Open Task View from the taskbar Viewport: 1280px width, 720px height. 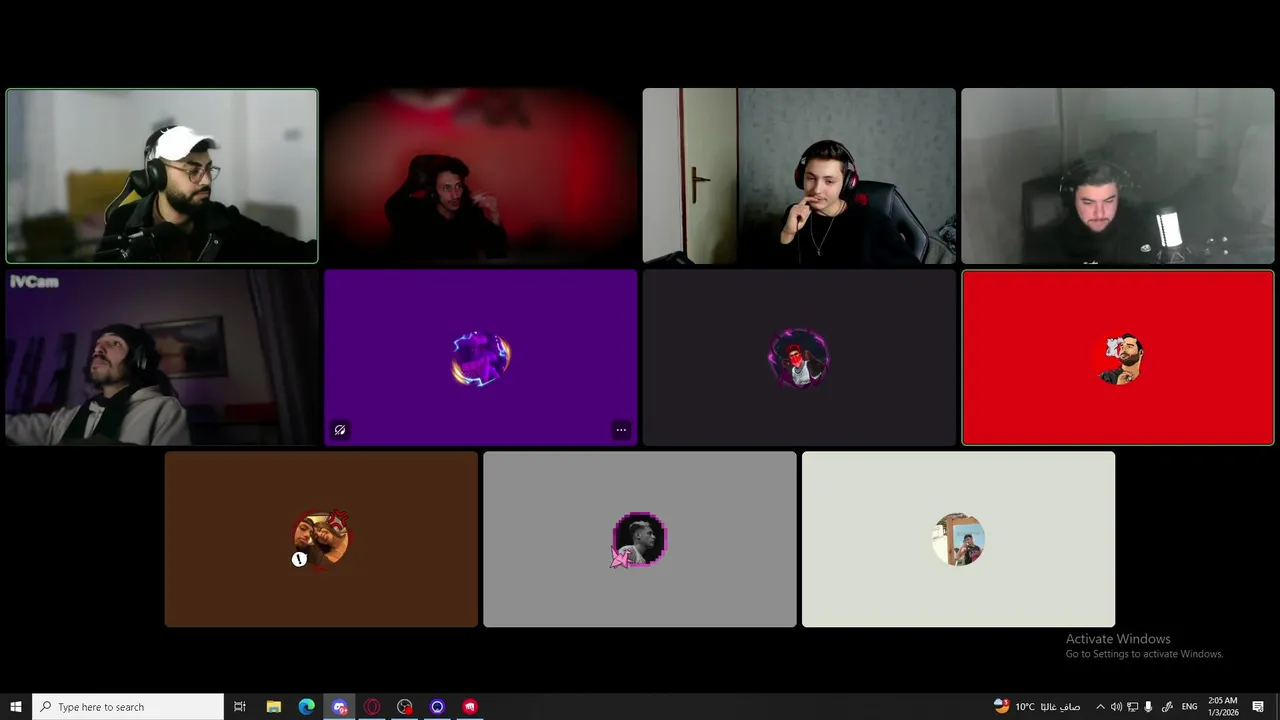(240, 707)
